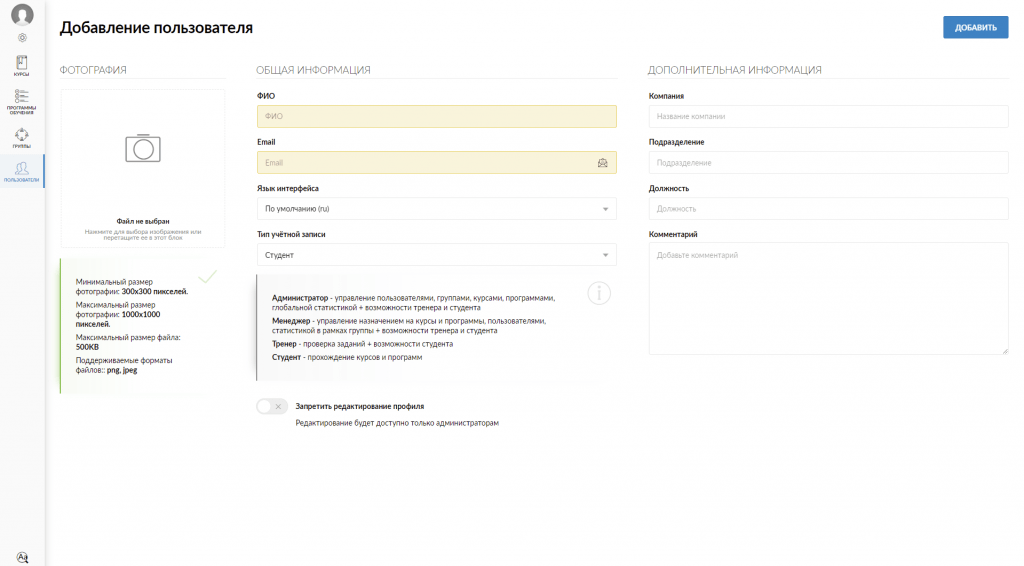Click the info icon in roles description

point(599,293)
